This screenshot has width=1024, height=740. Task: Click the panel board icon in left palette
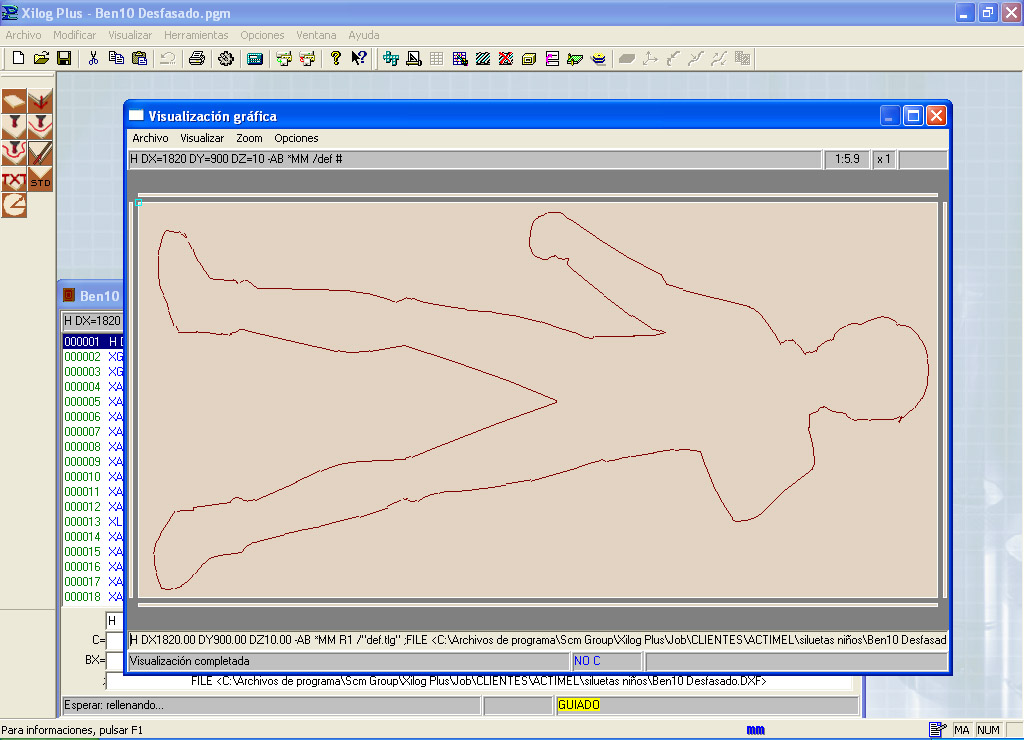point(14,102)
